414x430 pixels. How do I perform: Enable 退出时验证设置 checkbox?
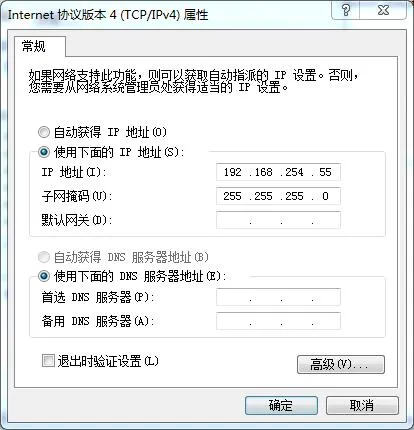coord(48,361)
